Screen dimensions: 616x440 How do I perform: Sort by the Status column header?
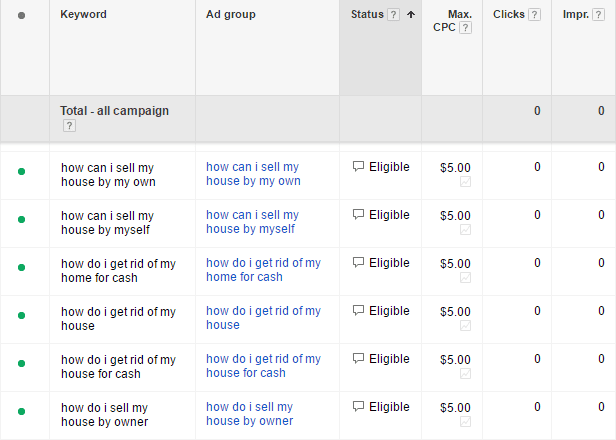click(x=367, y=15)
